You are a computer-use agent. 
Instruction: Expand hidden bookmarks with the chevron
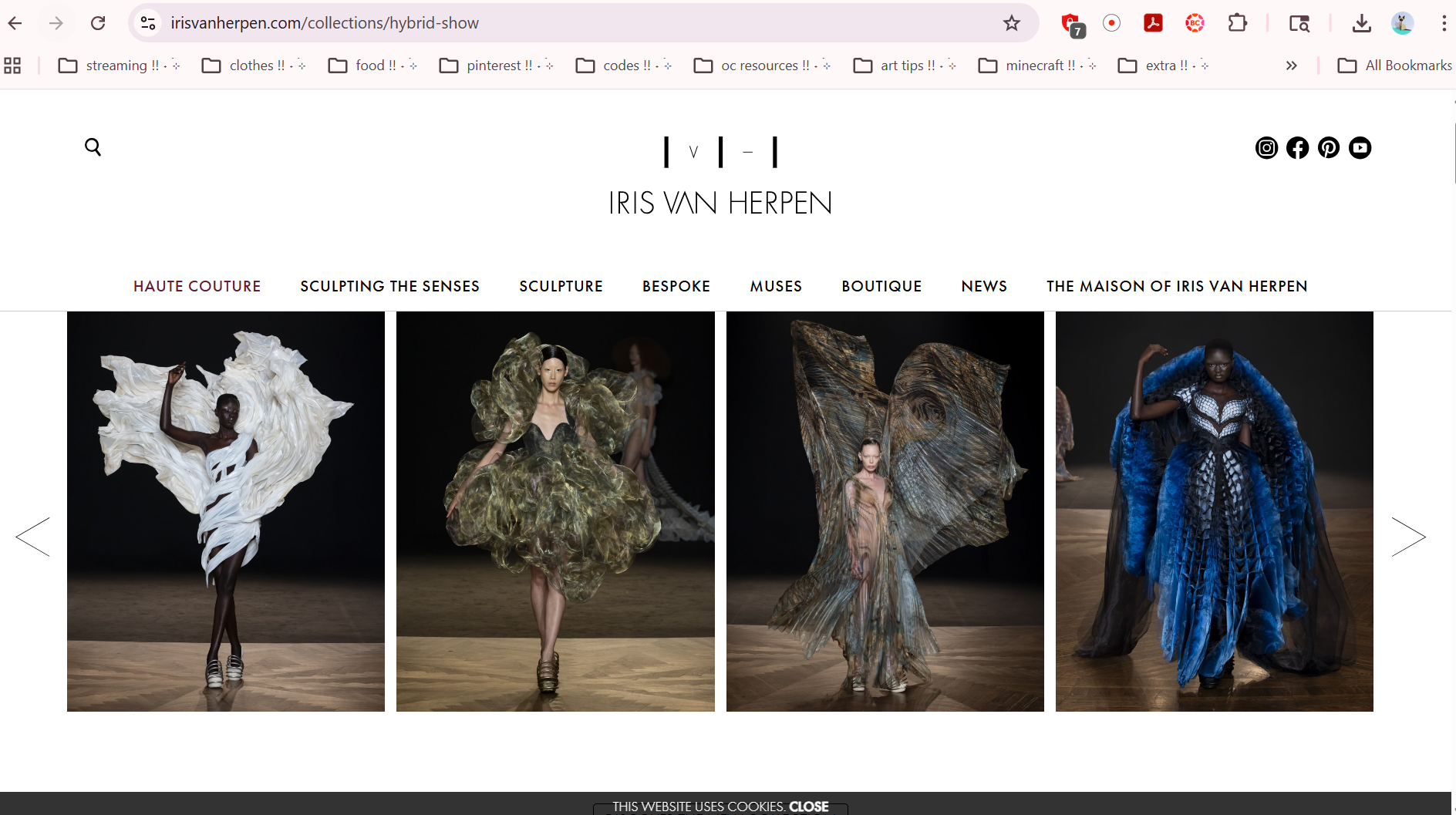pyautogui.click(x=1292, y=66)
